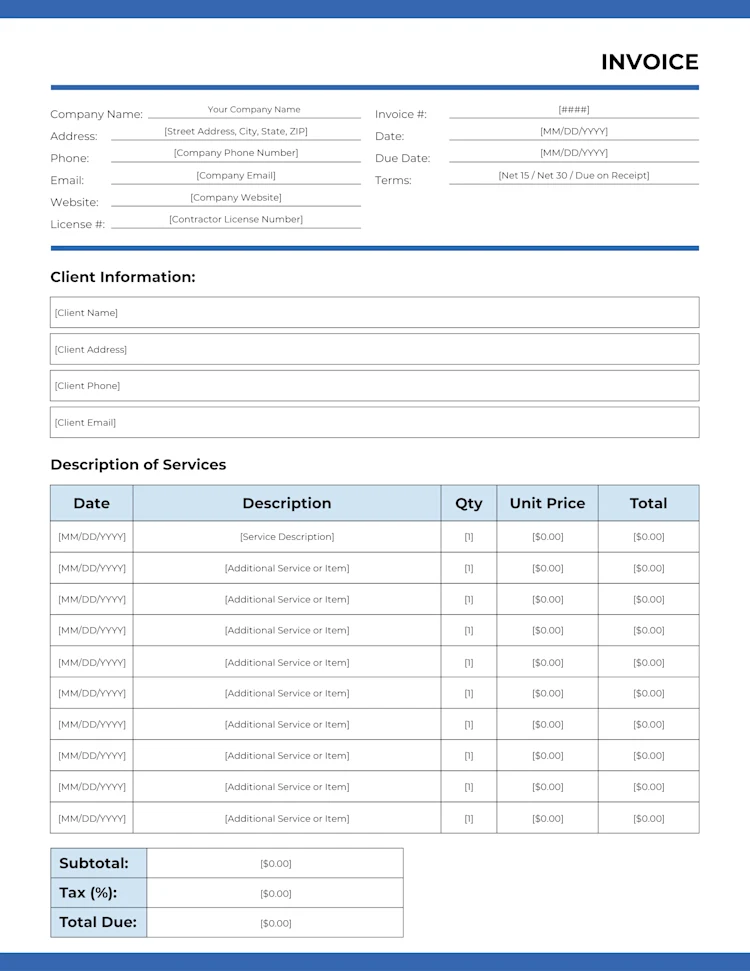
Task: Click the Subtotal label
Action: 94,863
